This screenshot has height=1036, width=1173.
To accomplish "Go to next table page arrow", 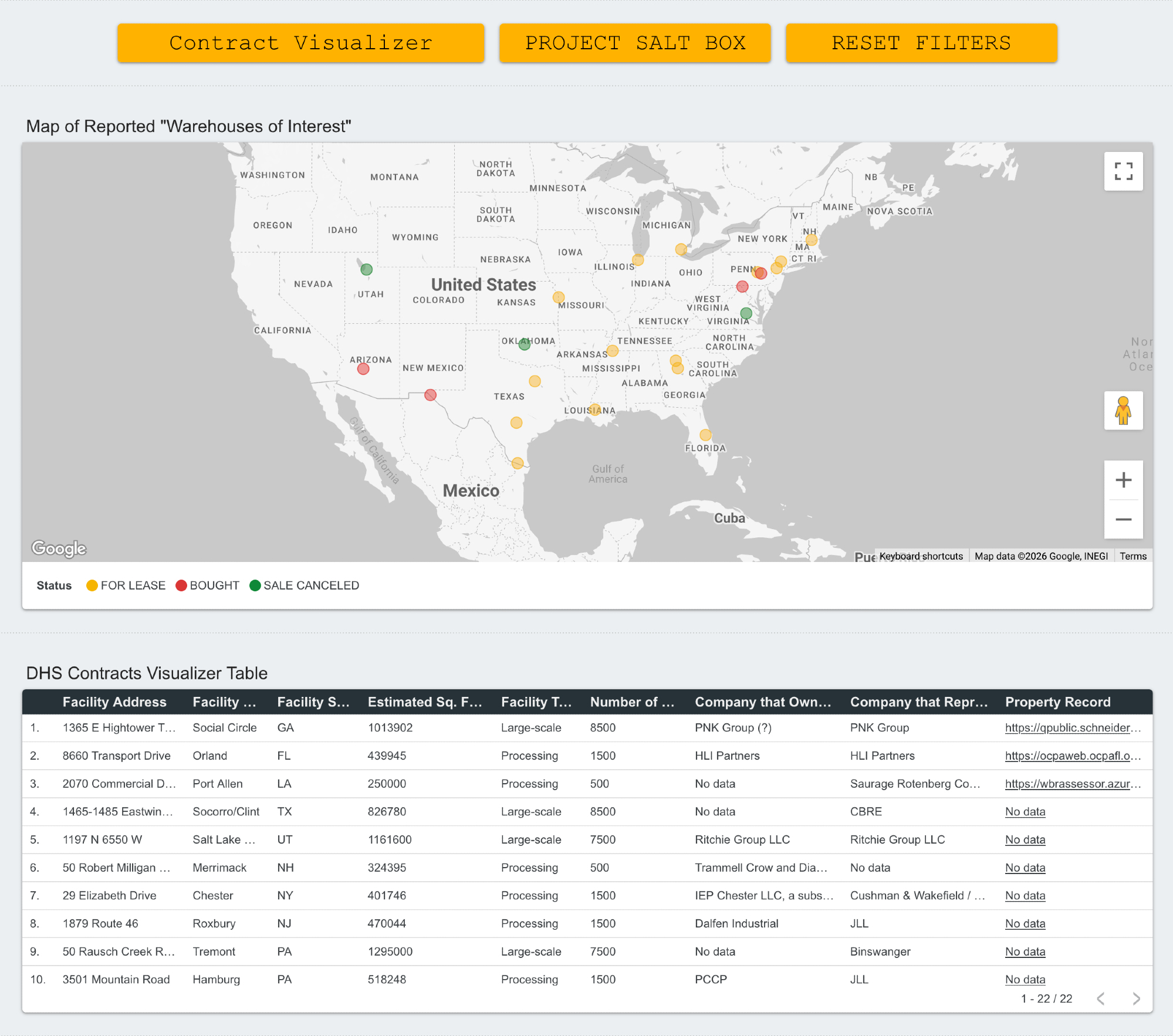I will point(1136,998).
